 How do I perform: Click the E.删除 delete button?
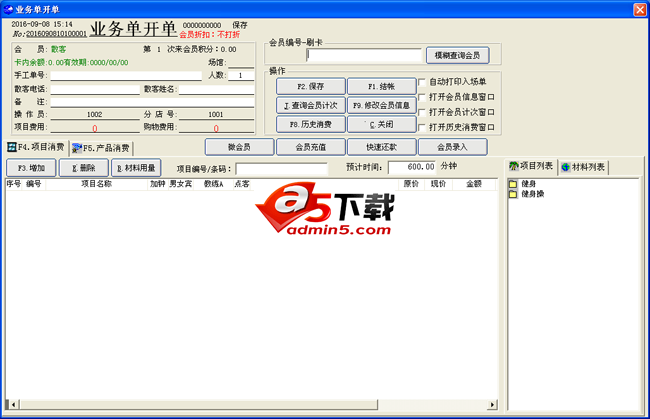[x=84, y=168]
